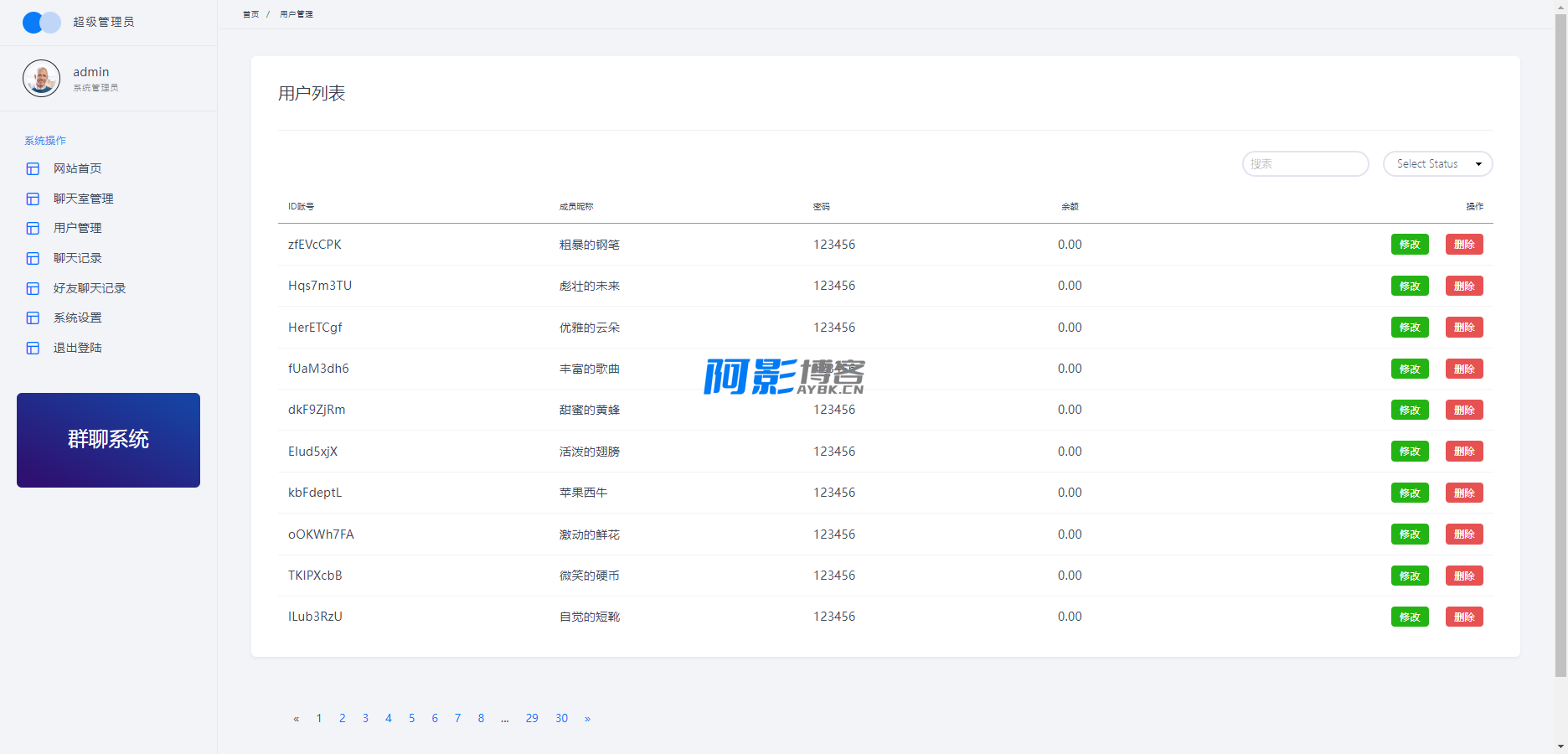Image resolution: width=1568 pixels, height=754 pixels.
Task: Click the blue logo next to 超级管理员
Action: (41, 23)
